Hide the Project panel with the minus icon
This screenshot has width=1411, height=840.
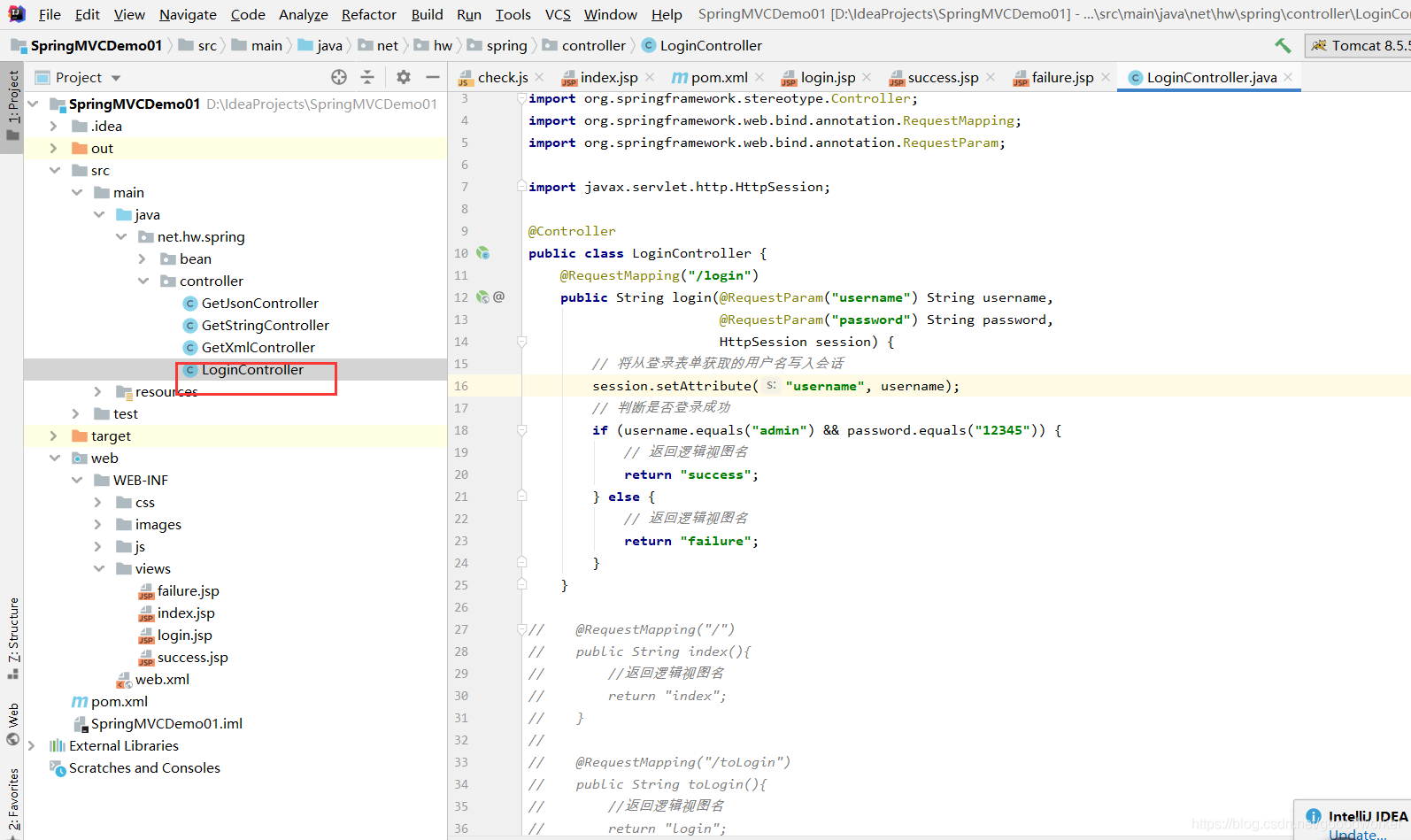(432, 77)
